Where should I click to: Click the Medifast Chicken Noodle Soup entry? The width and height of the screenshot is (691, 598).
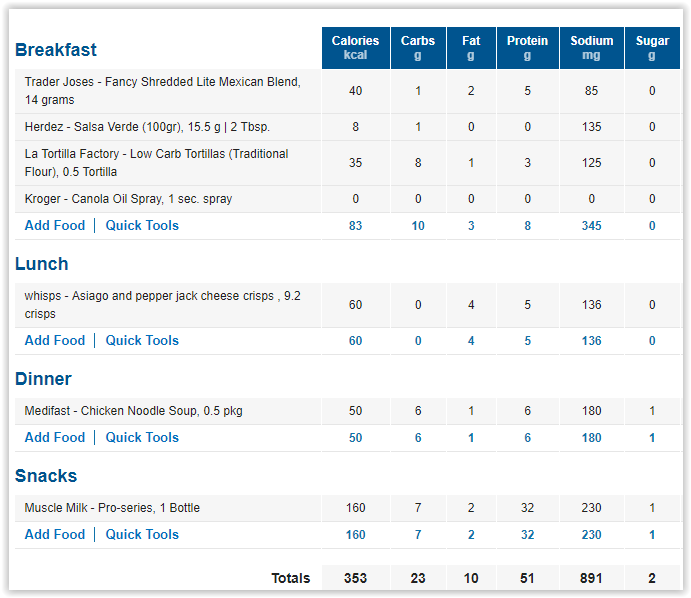click(x=134, y=411)
